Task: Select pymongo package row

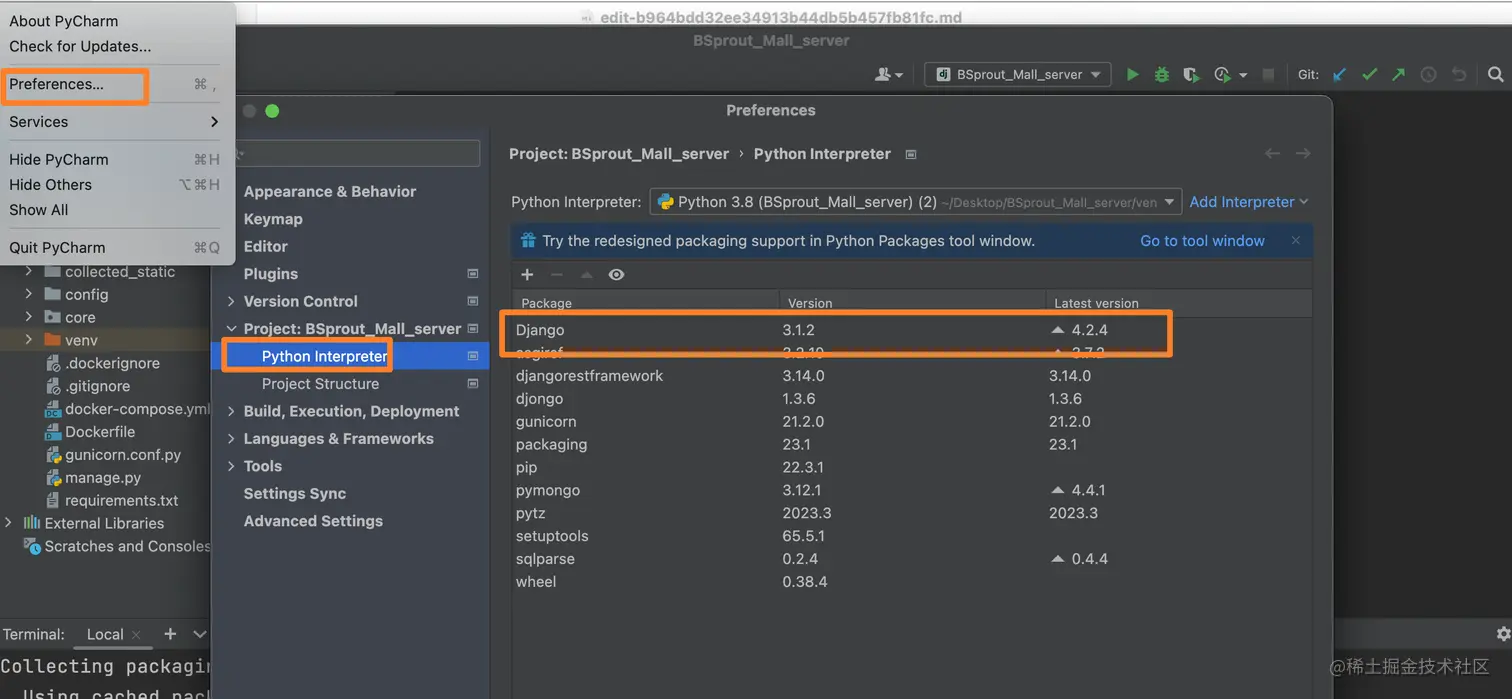Action: (911, 490)
